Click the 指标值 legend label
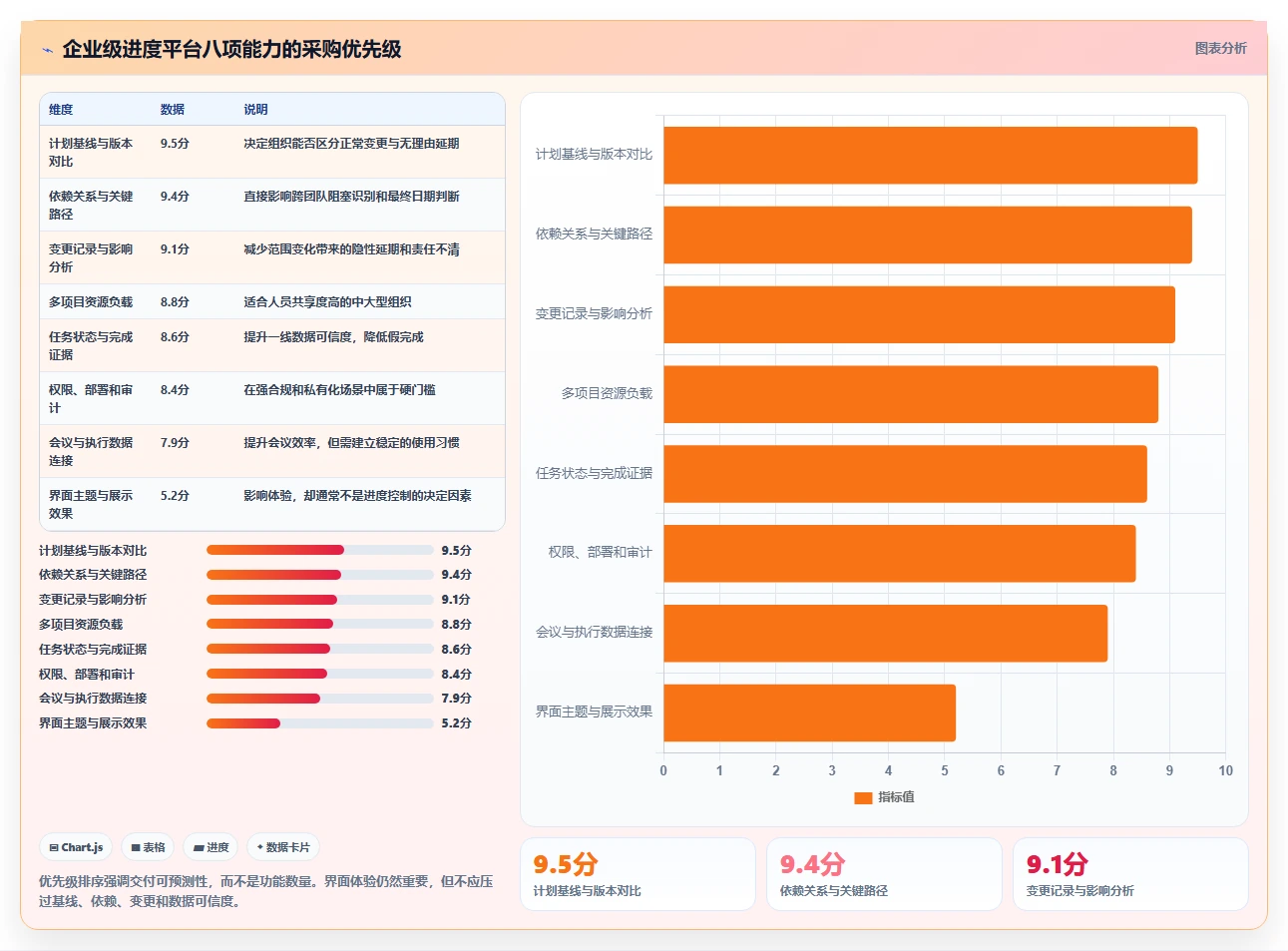The height and width of the screenshot is (951, 1288). click(896, 797)
